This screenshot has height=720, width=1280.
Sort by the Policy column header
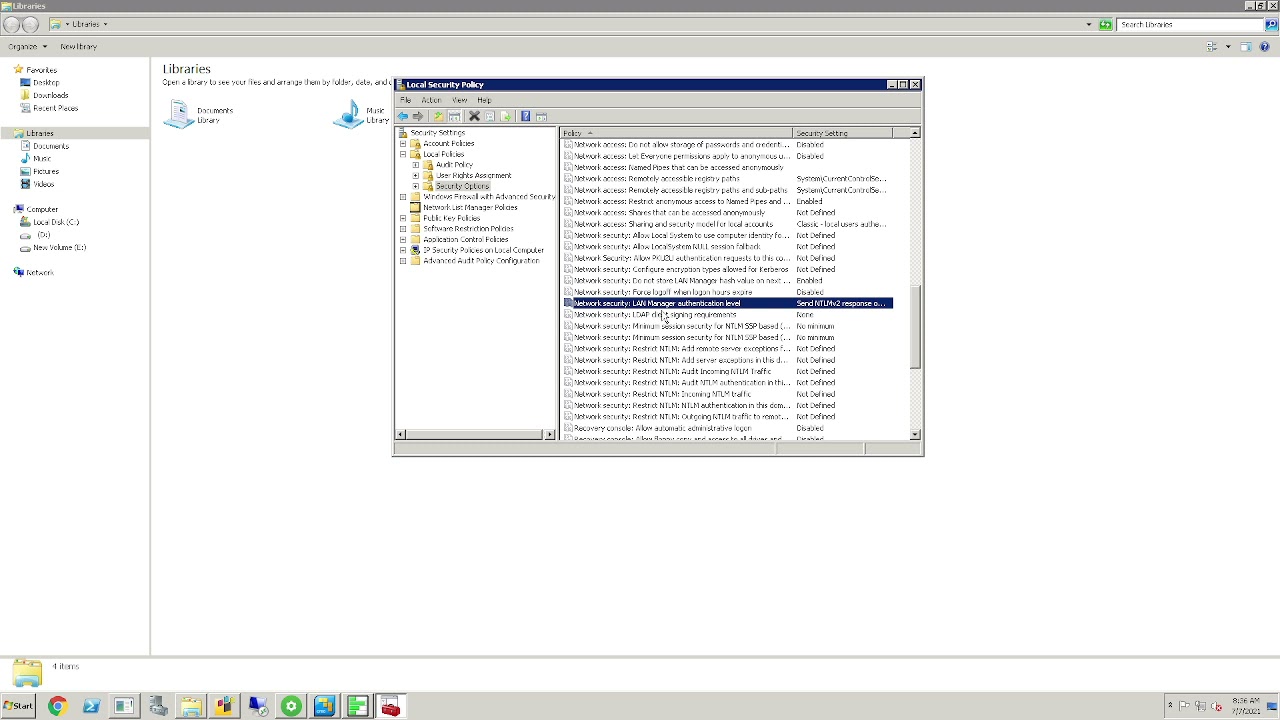point(676,133)
